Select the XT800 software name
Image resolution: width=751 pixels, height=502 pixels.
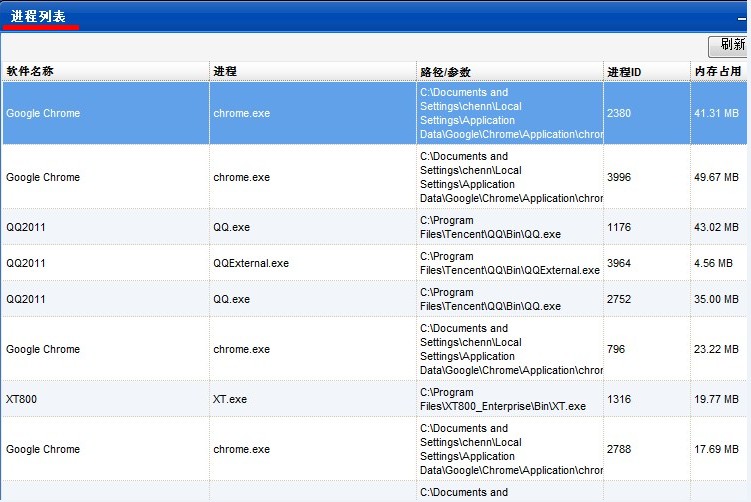[21, 399]
